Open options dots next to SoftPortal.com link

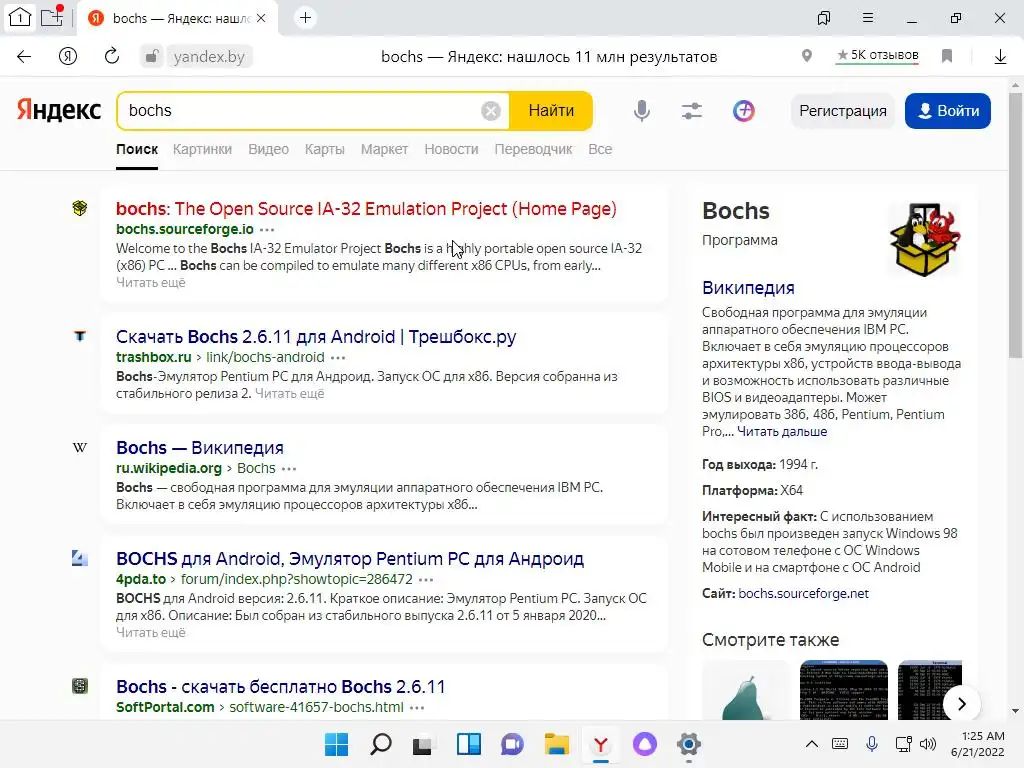417,707
